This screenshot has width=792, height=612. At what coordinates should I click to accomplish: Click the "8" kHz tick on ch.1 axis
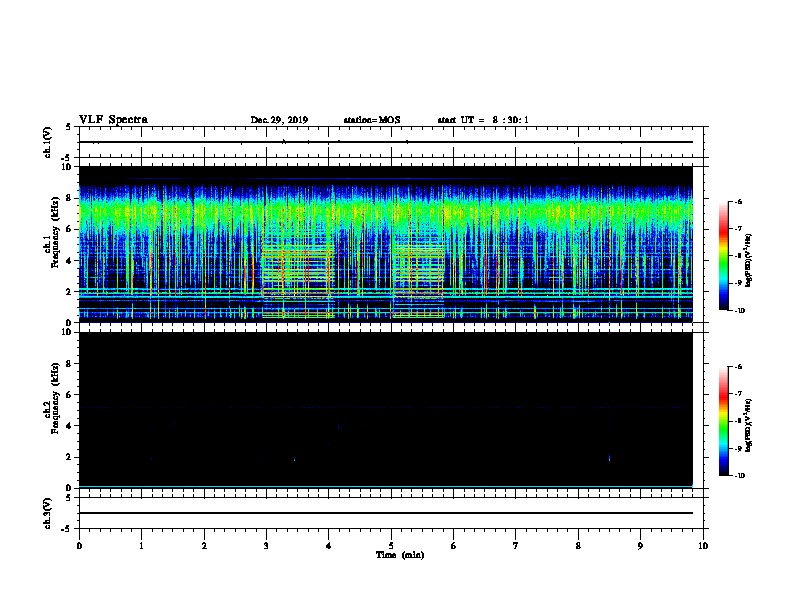(69, 198)
